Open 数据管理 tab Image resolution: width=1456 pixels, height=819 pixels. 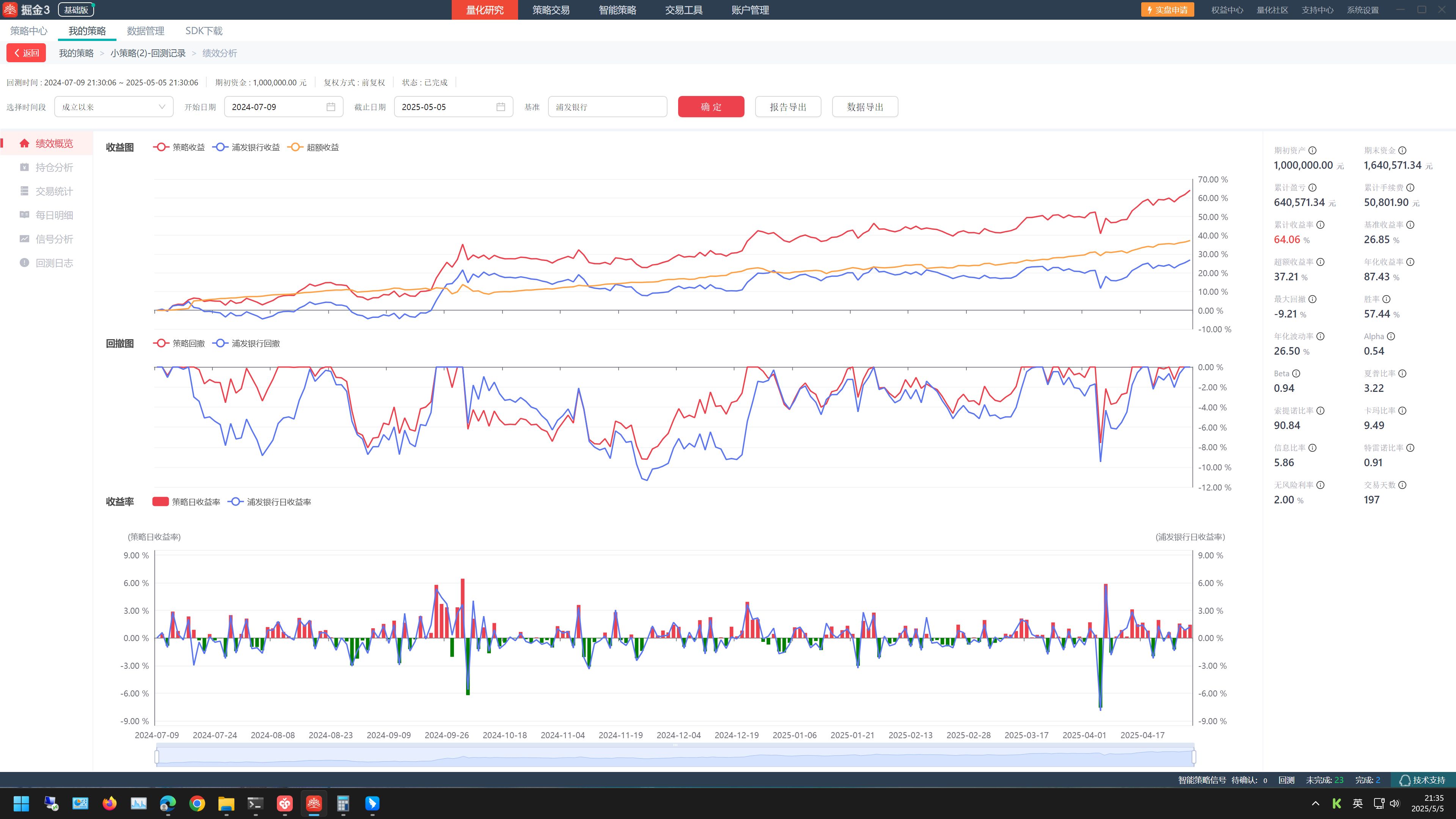pos(145,31)
